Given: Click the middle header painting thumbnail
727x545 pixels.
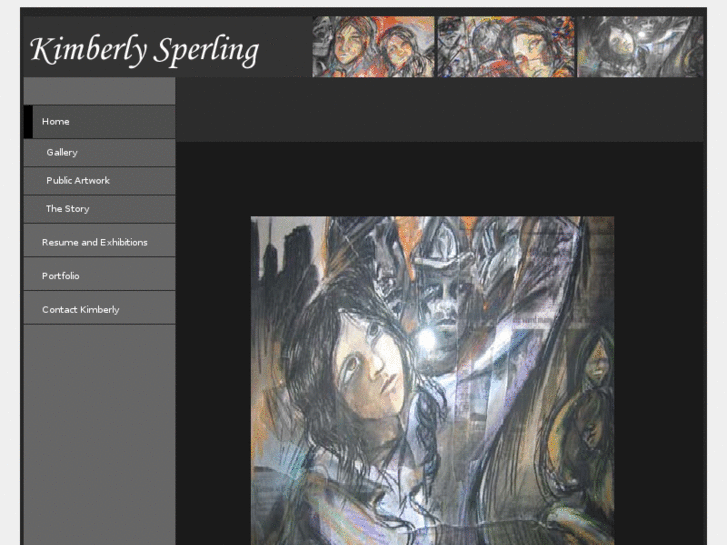Looking at the screenshot, I should [506, 46].
